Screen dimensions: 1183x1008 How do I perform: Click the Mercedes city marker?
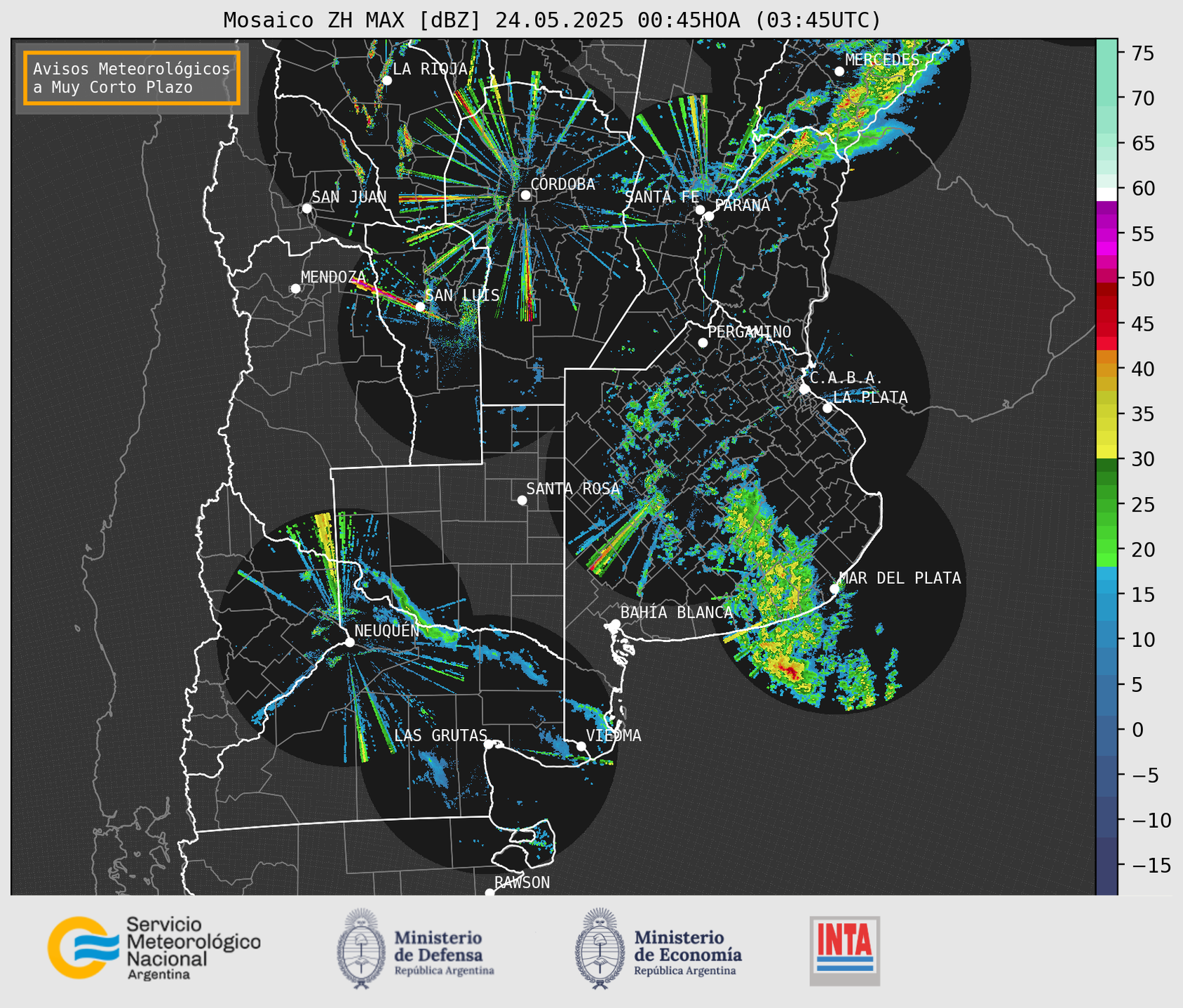click(839, 71)
